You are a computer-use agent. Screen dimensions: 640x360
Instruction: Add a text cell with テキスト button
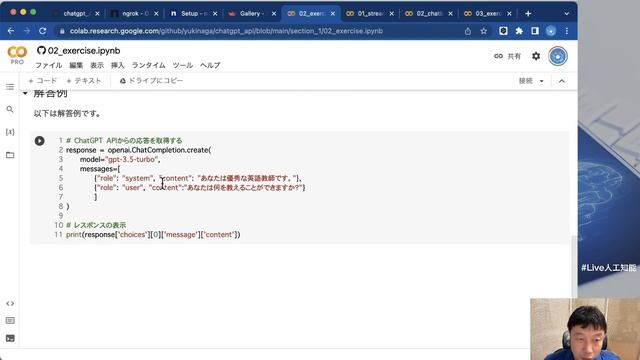(84, 81)
